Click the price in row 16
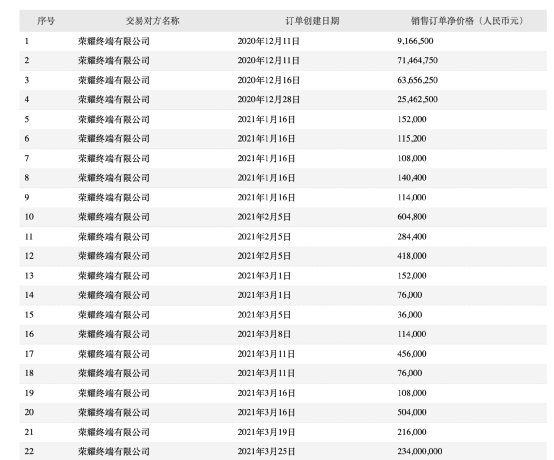Viewport: 554px width, 460px height. [412, 334]
